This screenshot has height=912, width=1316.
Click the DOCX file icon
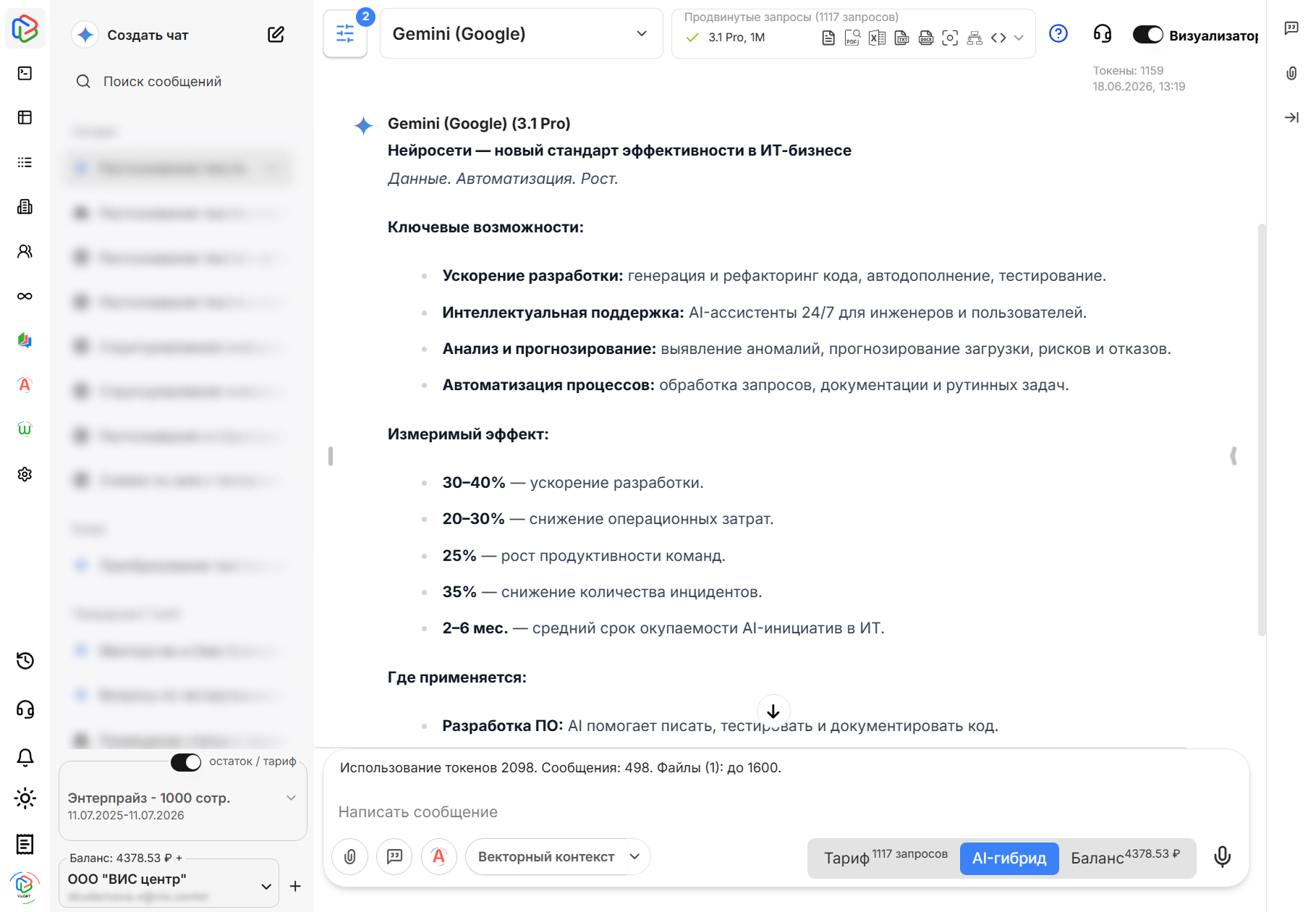(x=926, y=38)
